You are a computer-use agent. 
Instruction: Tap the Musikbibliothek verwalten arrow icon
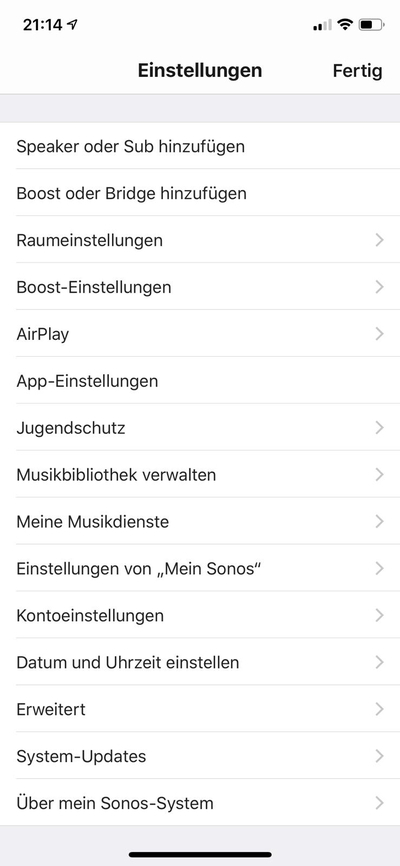point(379,475)
